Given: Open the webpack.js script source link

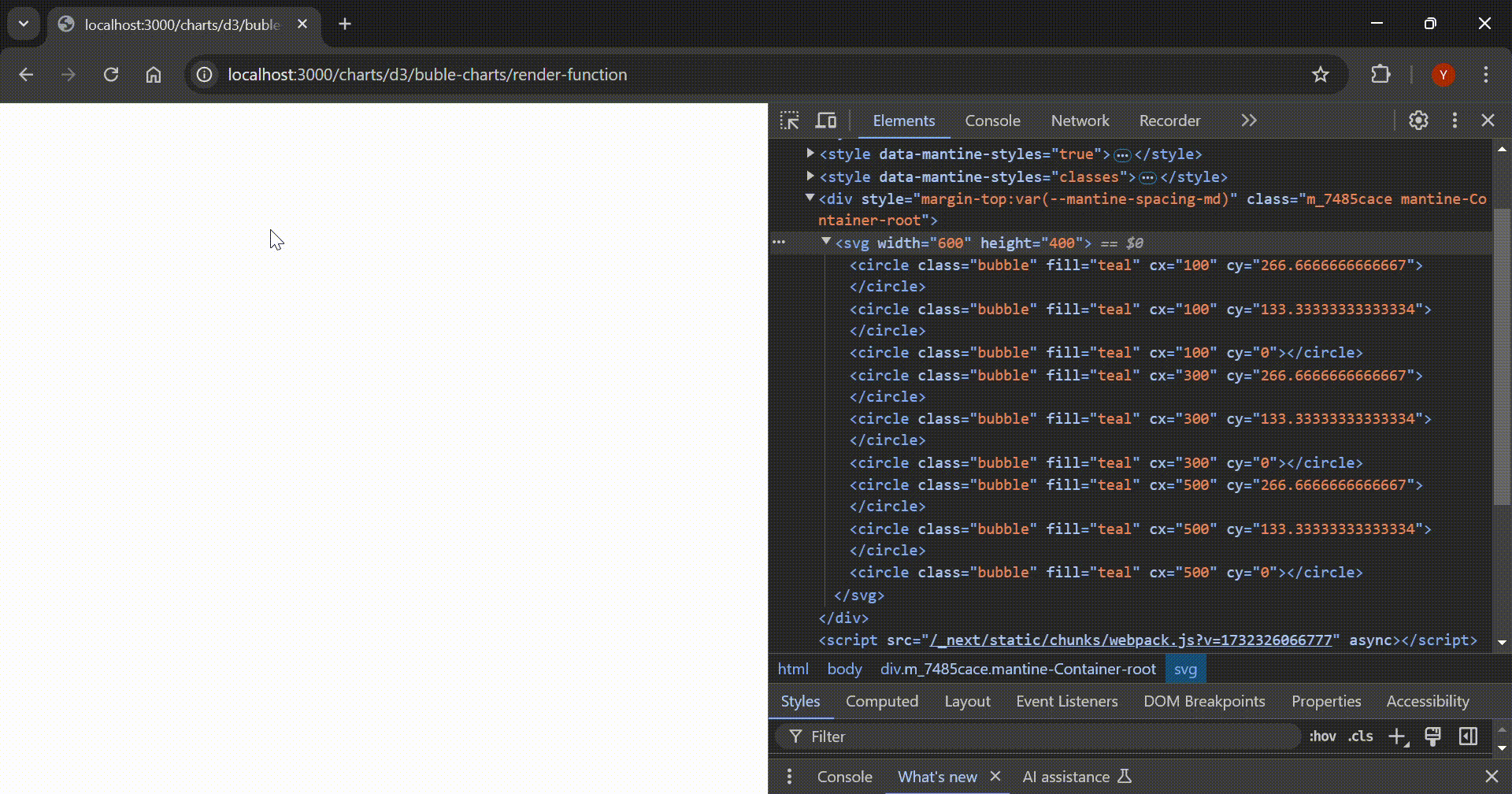Looking at the screenshot, I should tap(1130, 640).
